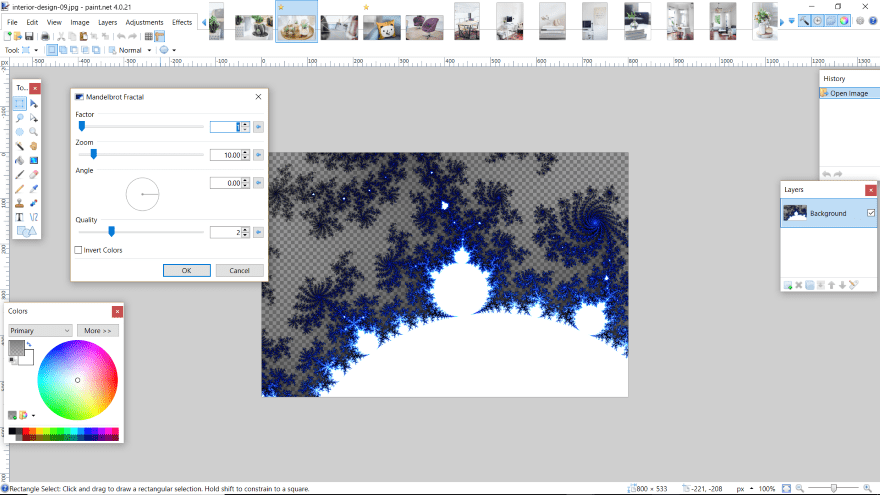Viewport: 880px width, 495px height.
Task: Open the Effects menu
Action: [182, 21]
